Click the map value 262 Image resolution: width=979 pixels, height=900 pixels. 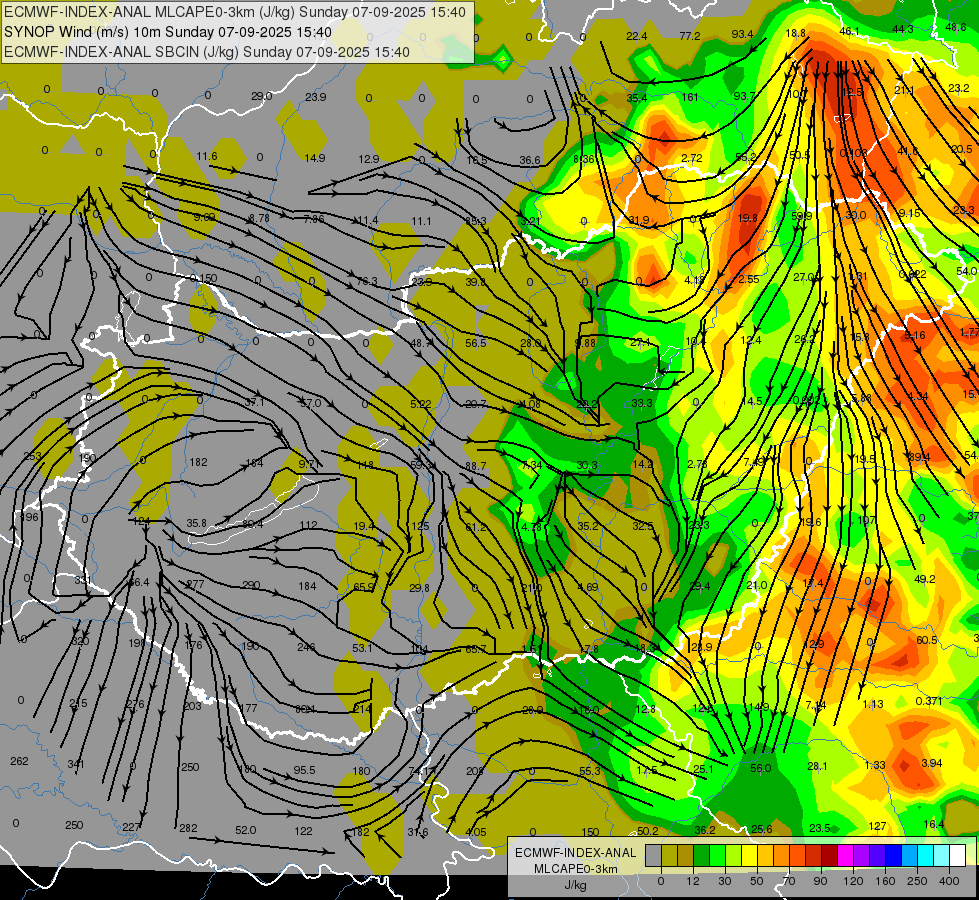19,761
